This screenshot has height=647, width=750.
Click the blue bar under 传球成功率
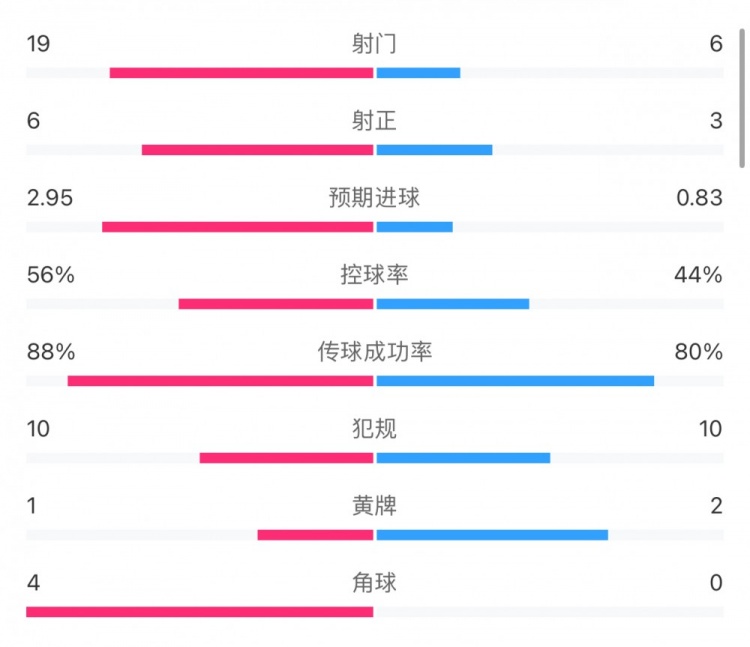515,381
